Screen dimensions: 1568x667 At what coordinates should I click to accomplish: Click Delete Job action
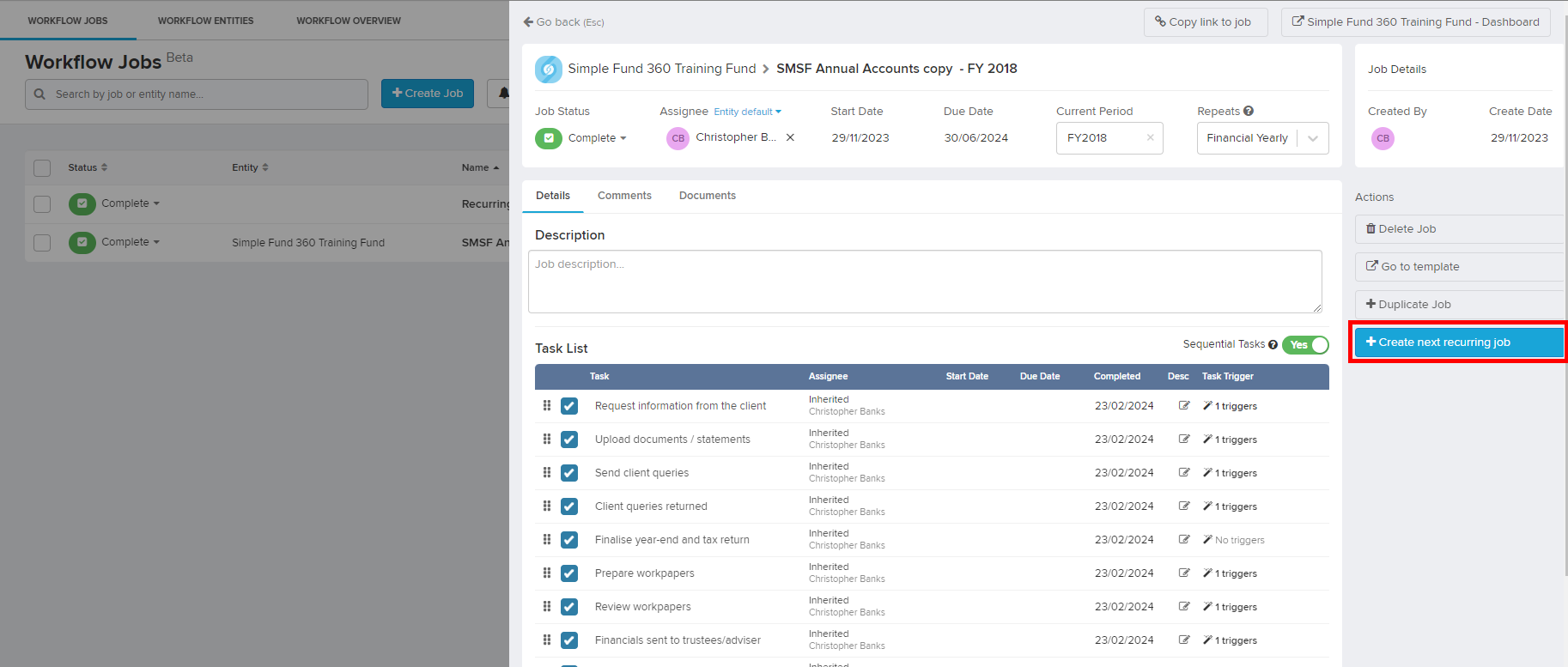1459,229
